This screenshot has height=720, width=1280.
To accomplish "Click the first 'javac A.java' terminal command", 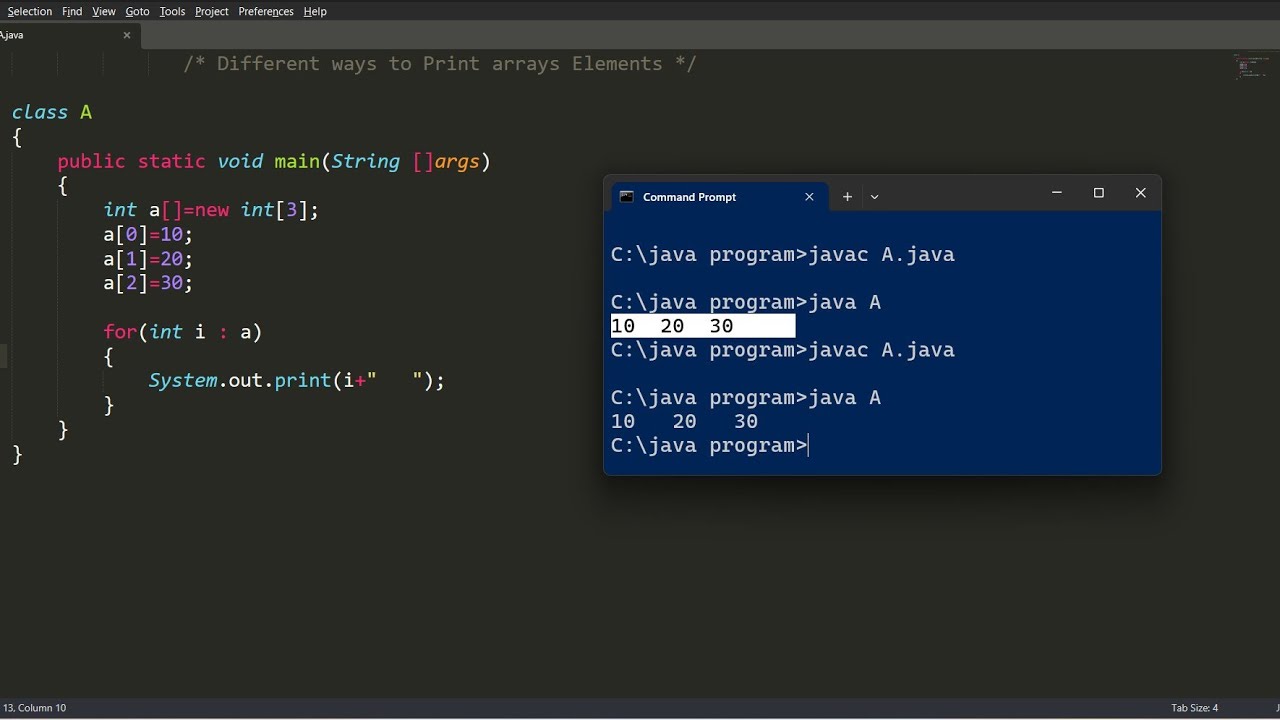I will click(881, 255).
